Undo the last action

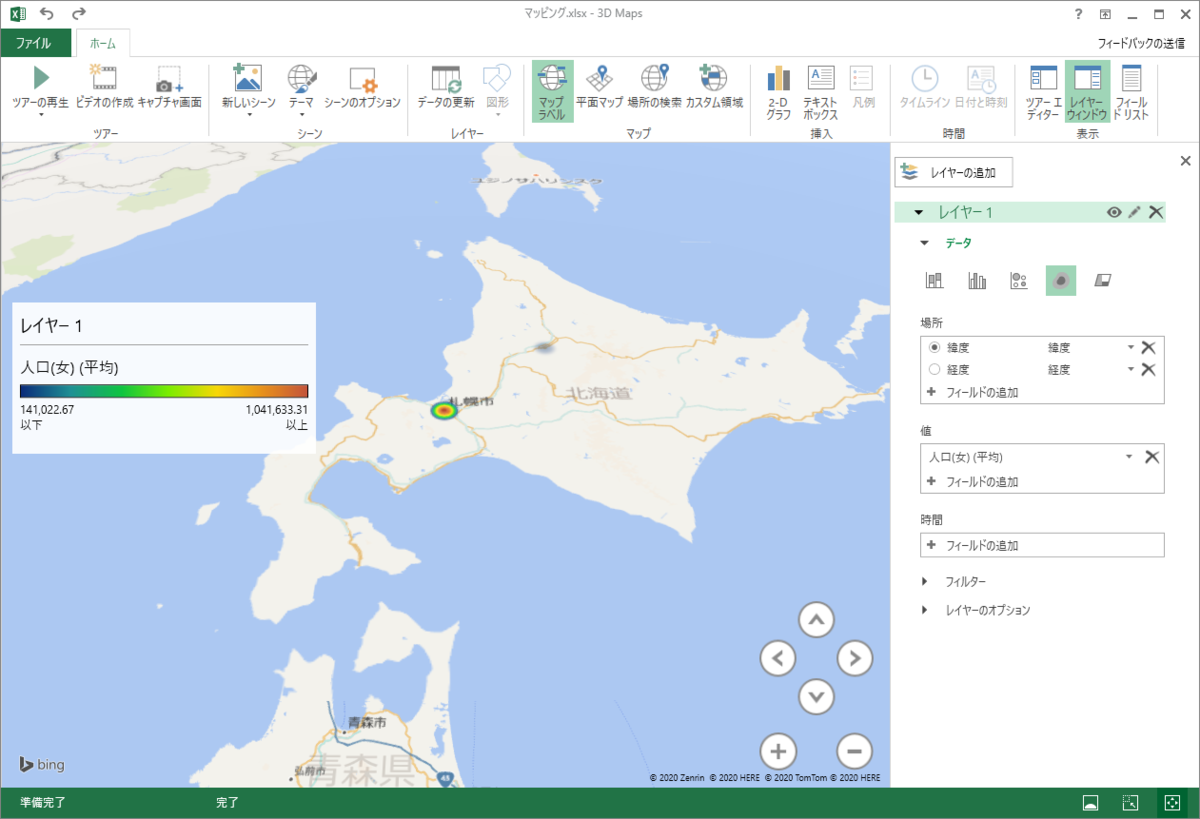47,14
